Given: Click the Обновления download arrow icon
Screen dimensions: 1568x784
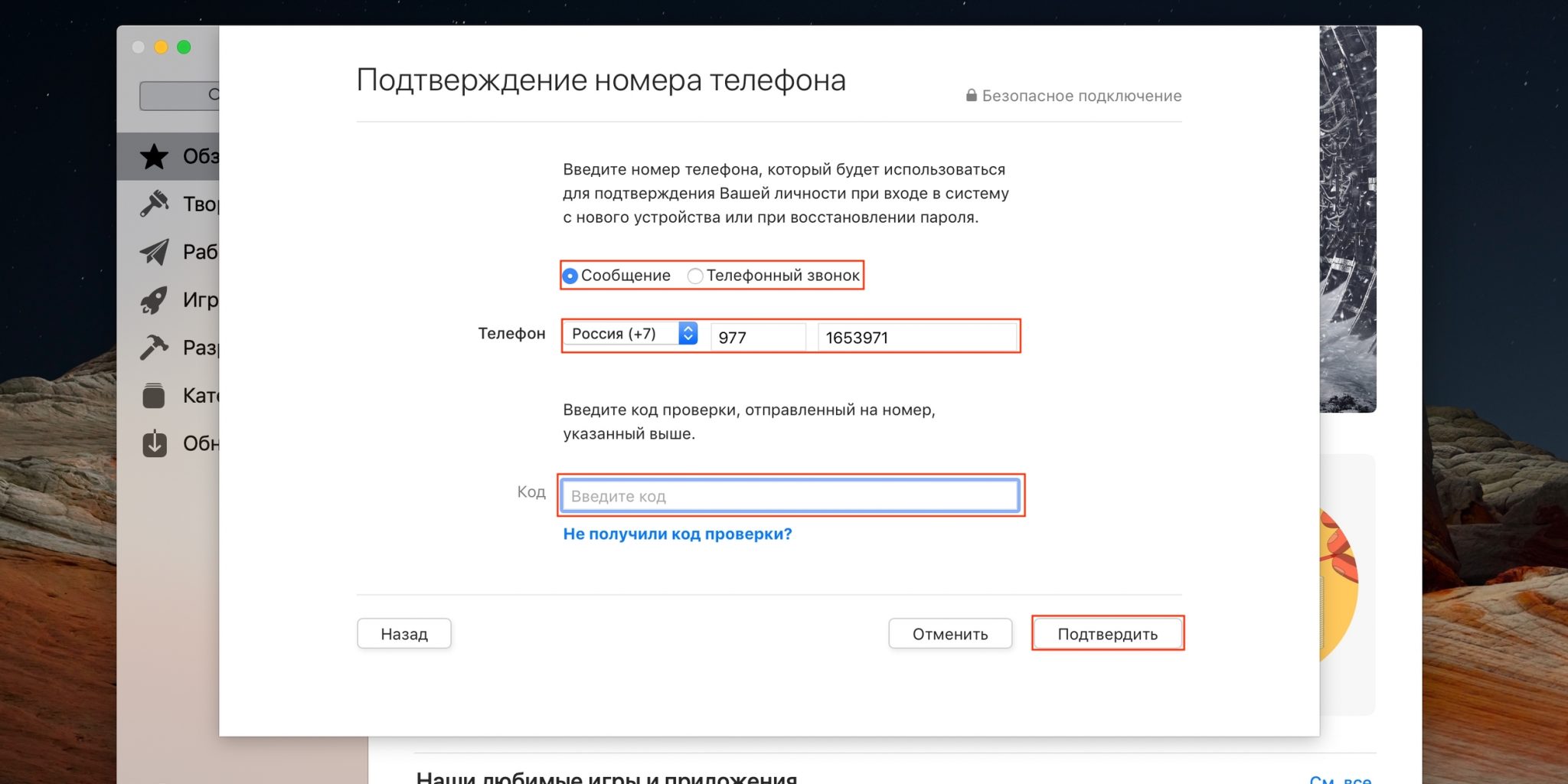Looking at the screenshot, I should point(154,443).
